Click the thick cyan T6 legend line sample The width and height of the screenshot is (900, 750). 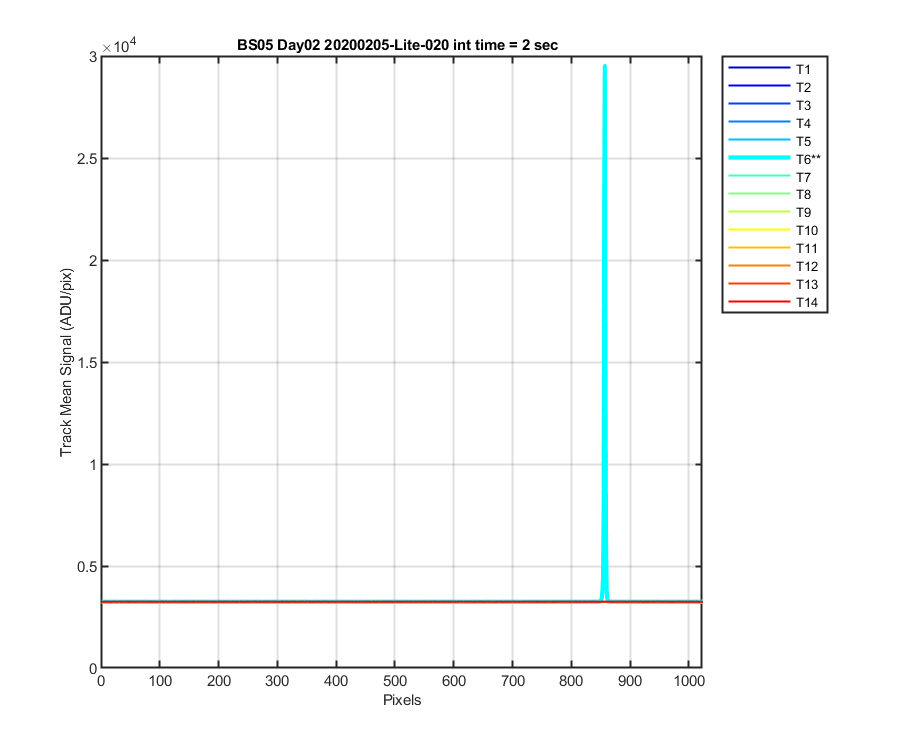point(759,158)
